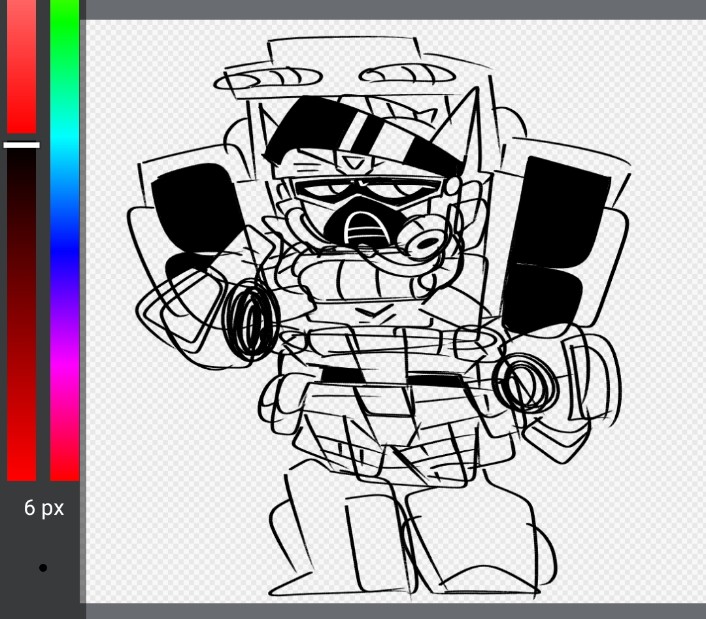Image resolution: width=706 pixels, height=619 pixels.
Task: Click the black brush size preview dot
Action: [x=43, y=568]
